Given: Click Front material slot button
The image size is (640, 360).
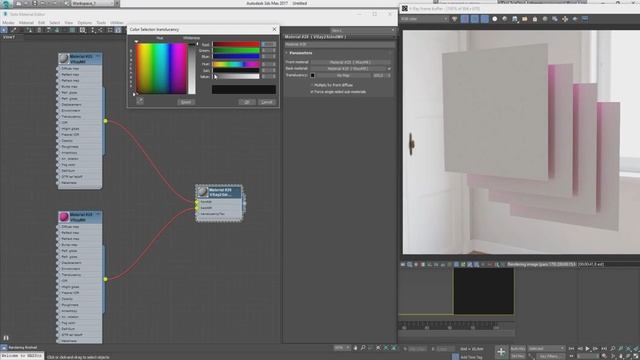Looking at the screenshot, I should point(350,62).
